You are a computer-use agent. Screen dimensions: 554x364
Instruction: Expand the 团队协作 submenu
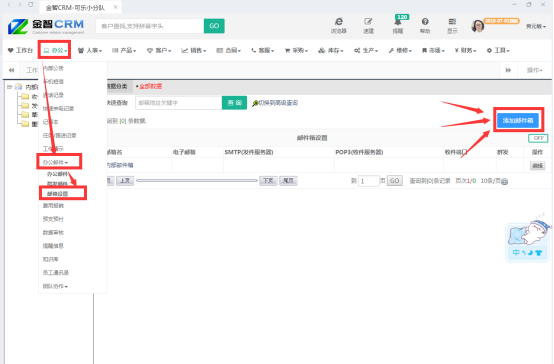click(55, 286)
